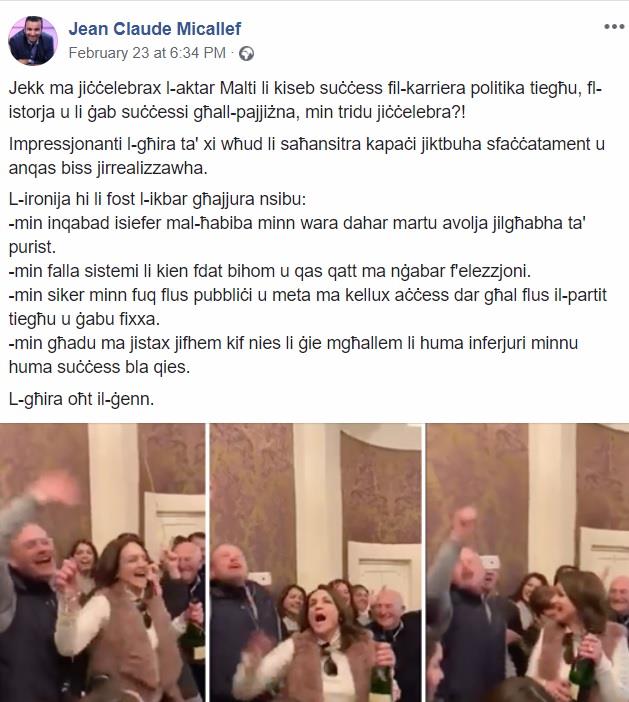Click the paragraph starting with "Impressjonanti l-għira"
629x702 pixels.
(307, 156)
